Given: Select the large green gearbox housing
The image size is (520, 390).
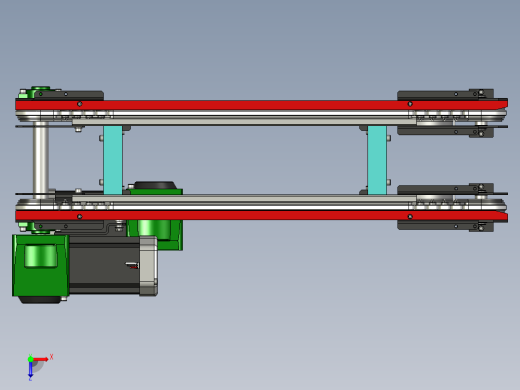Looking at the screenshot, I should tap(41, 265).
